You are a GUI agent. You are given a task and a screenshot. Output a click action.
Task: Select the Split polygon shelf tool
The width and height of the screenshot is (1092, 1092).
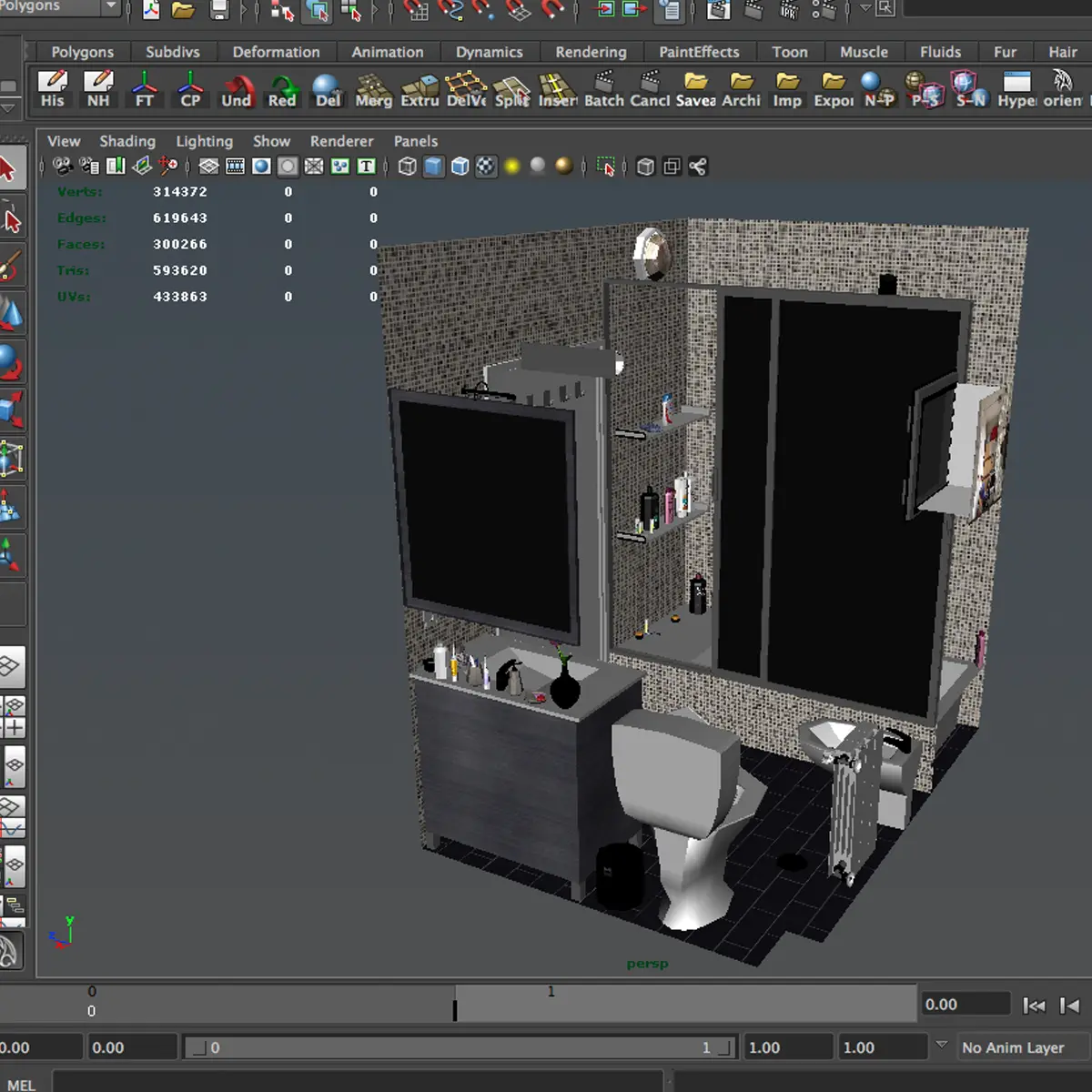coord(511,90)
